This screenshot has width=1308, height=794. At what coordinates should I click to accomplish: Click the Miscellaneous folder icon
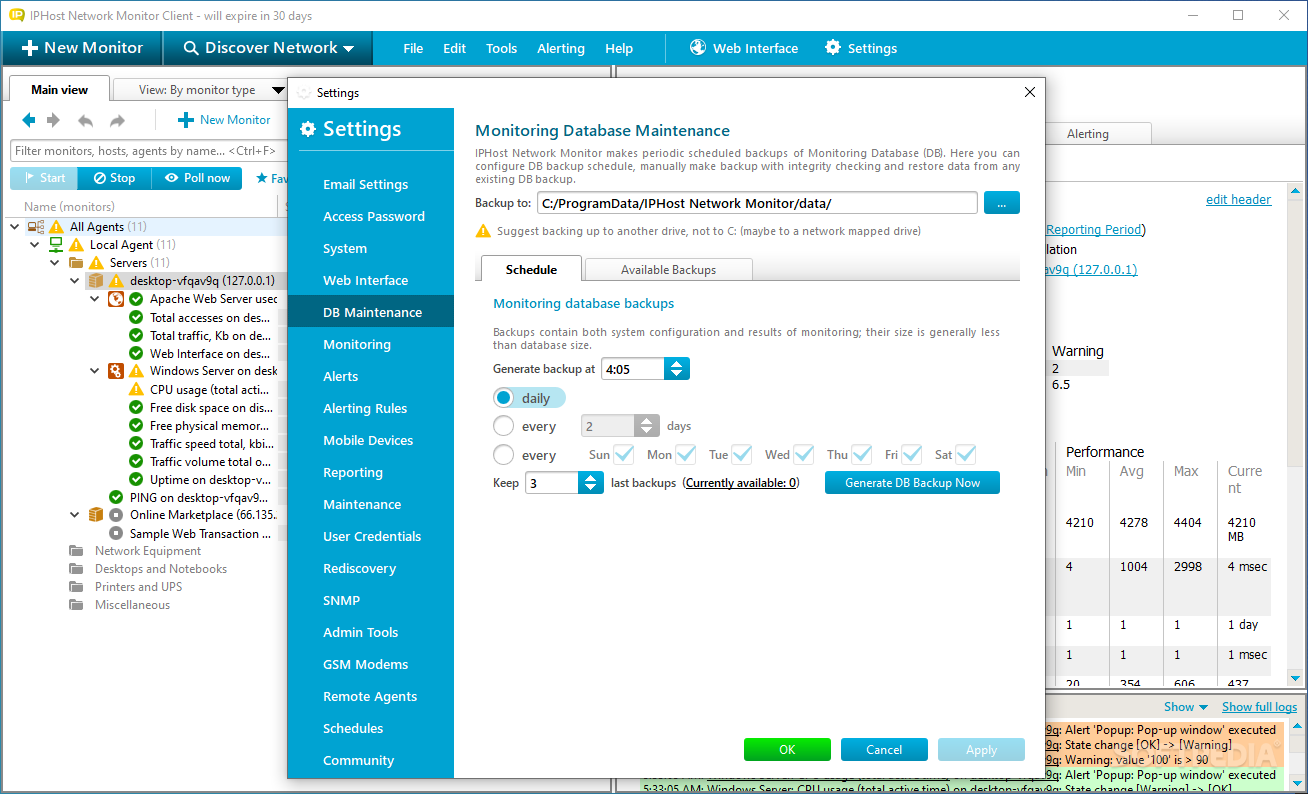[76, 605]
